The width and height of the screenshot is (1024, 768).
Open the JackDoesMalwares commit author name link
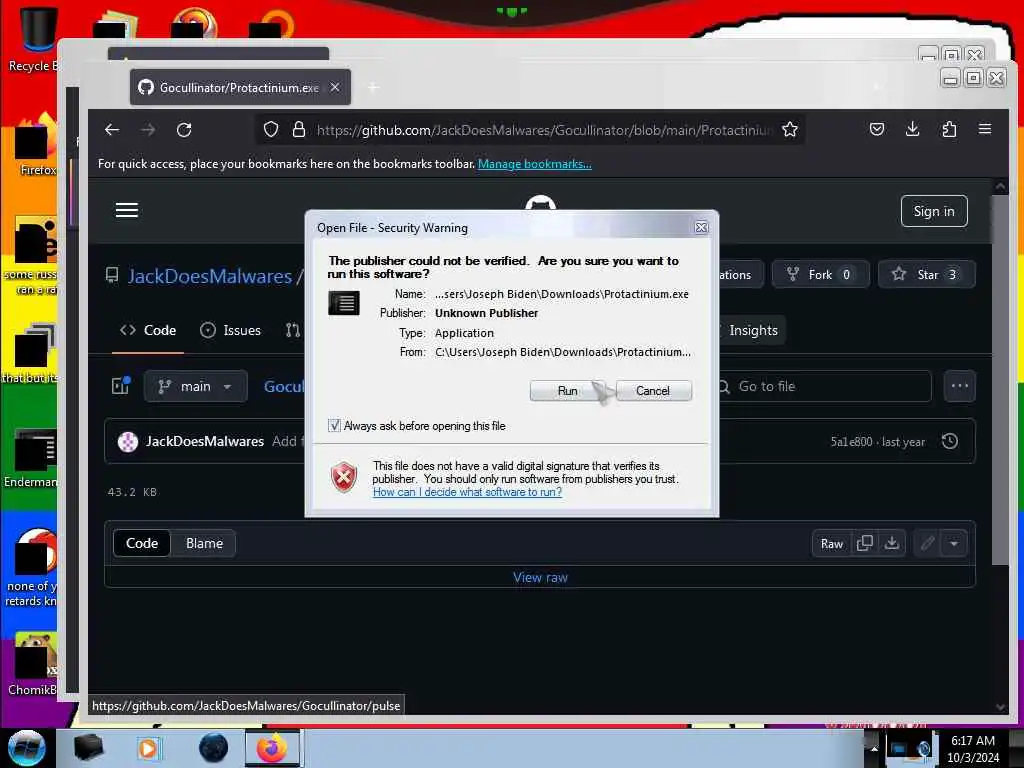click(204, 441)
